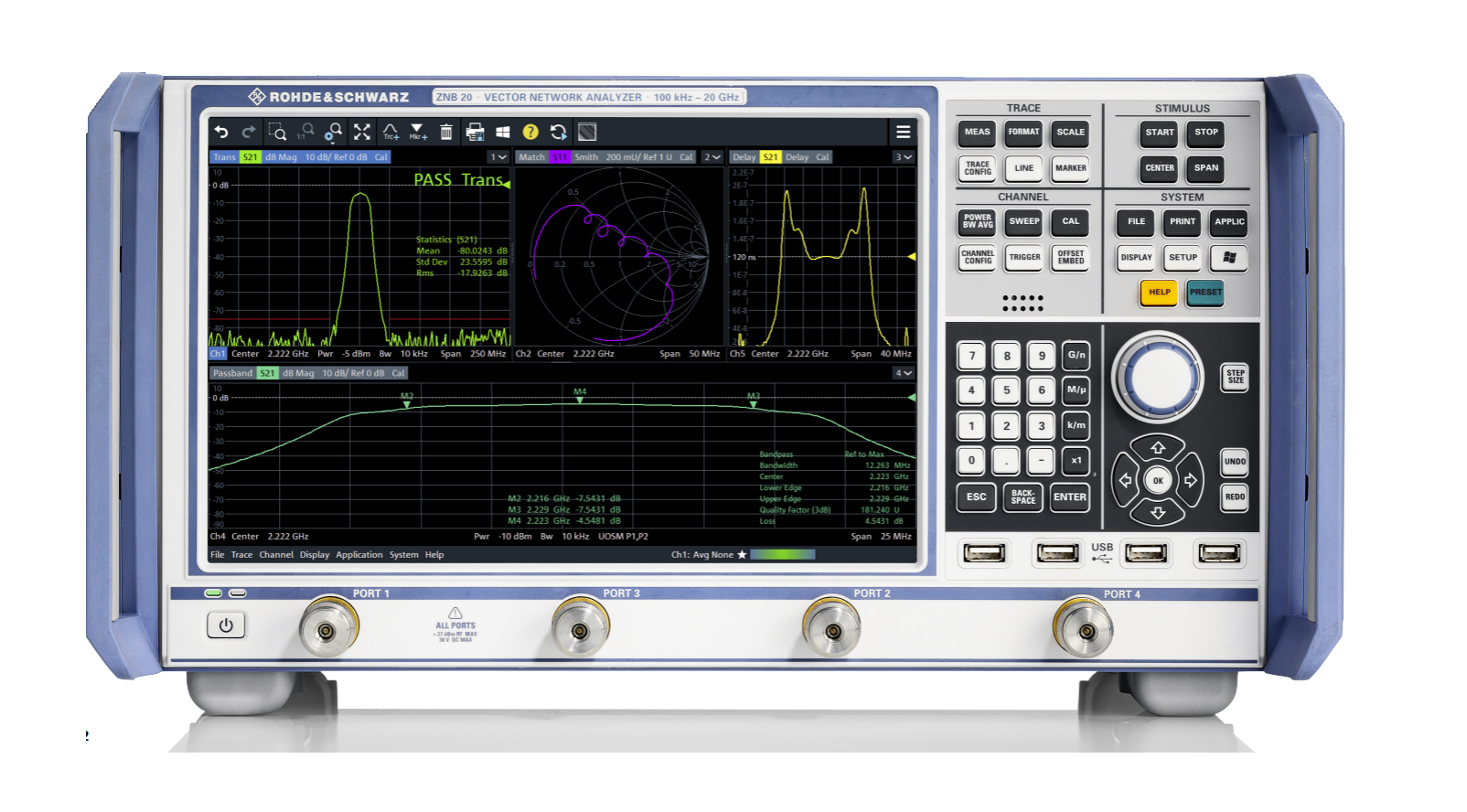This screenshot has height=812, width=1467.
Task: Click the 1:1 zoom reset icon
Action: point(305,132)
